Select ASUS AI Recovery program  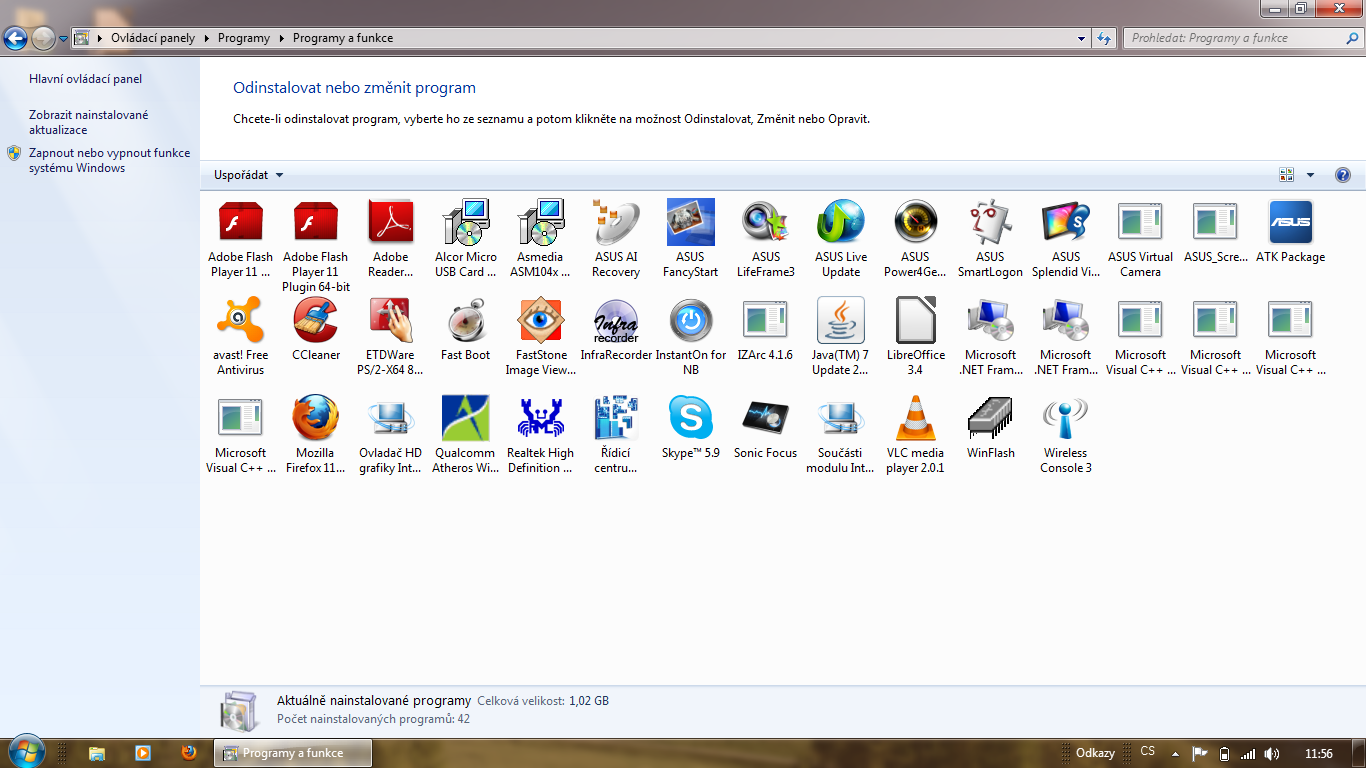[616, 239]
